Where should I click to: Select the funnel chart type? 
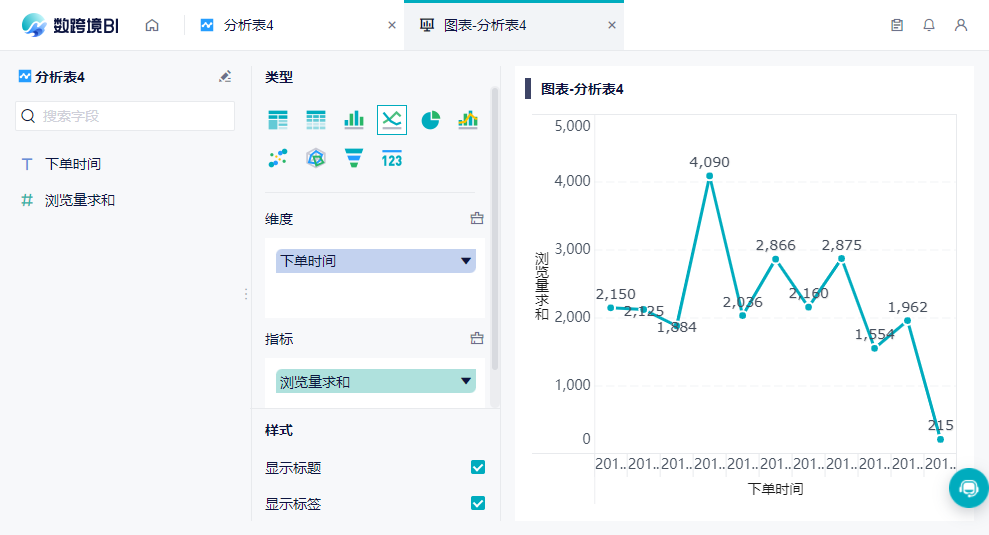click(x=354, y=158)
